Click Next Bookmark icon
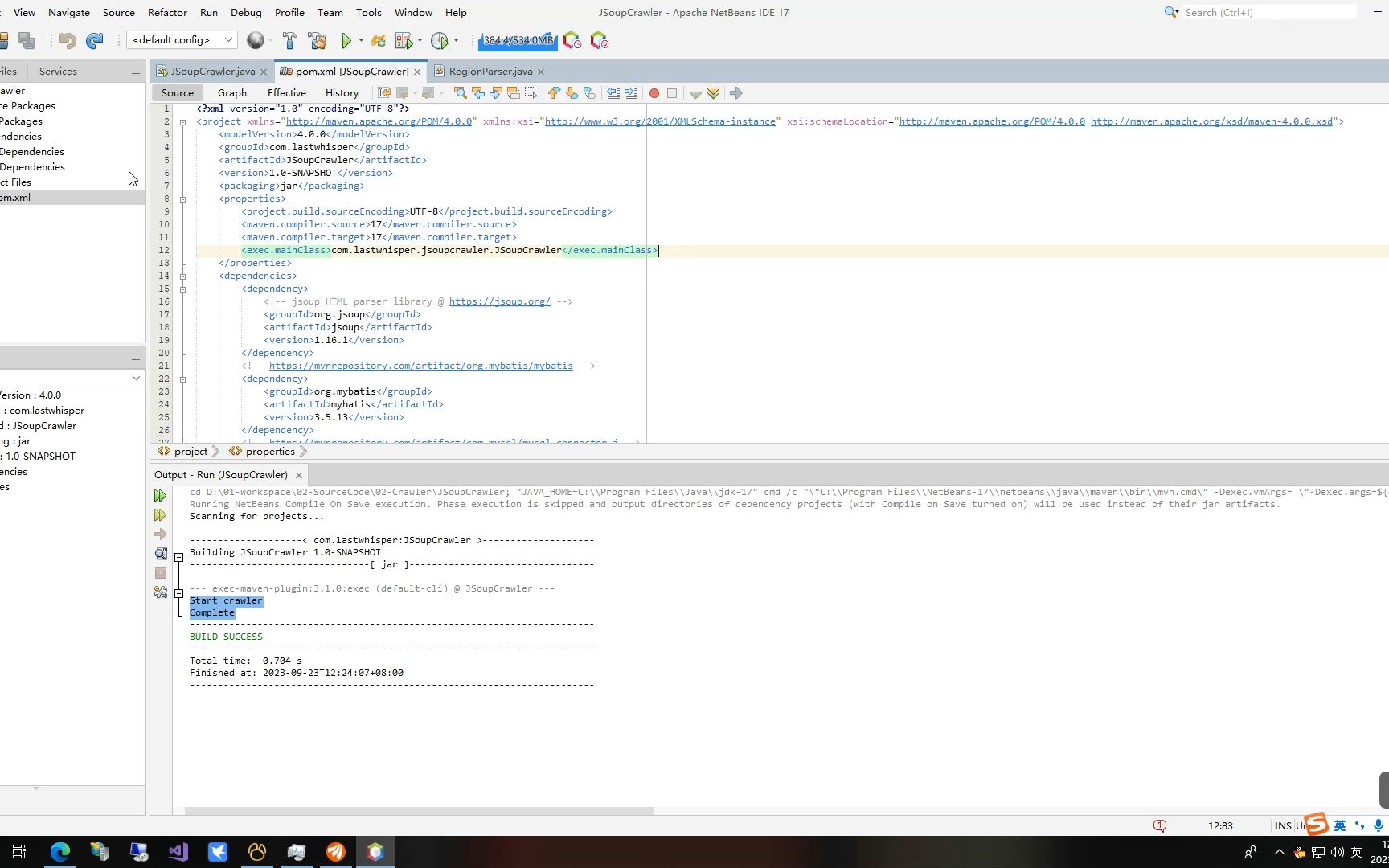The width and height of the screenshot is (1389, 868). pyautogui.click(x=572, y=93)
